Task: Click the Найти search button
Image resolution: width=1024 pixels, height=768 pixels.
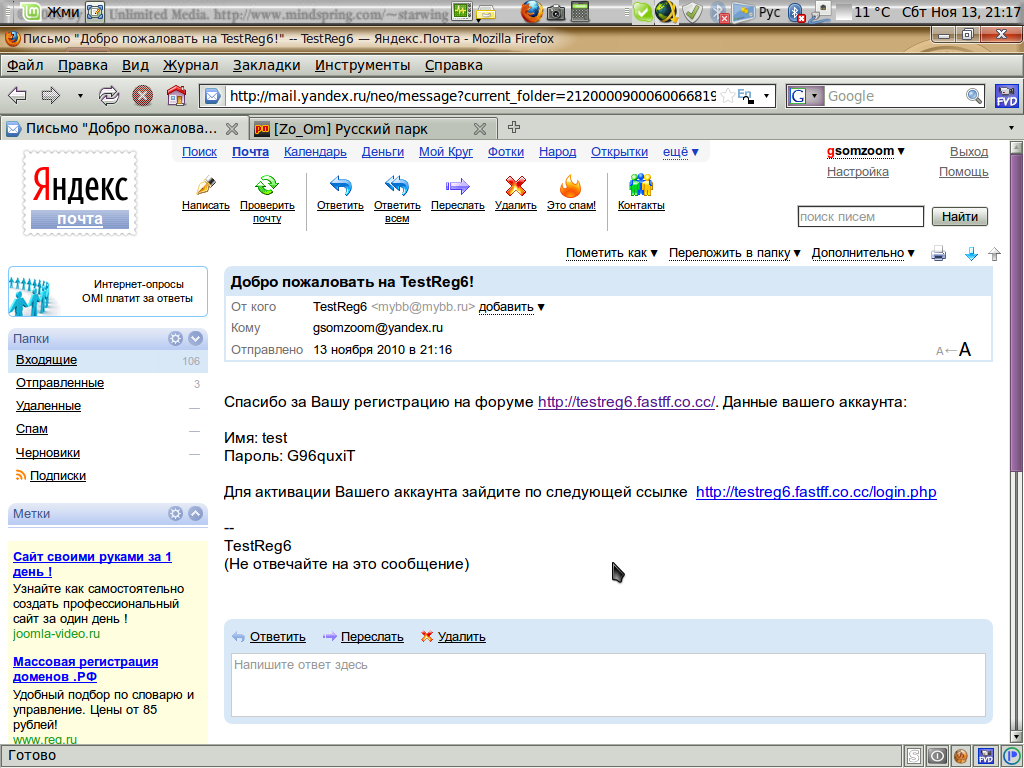Action: [959, 217]
